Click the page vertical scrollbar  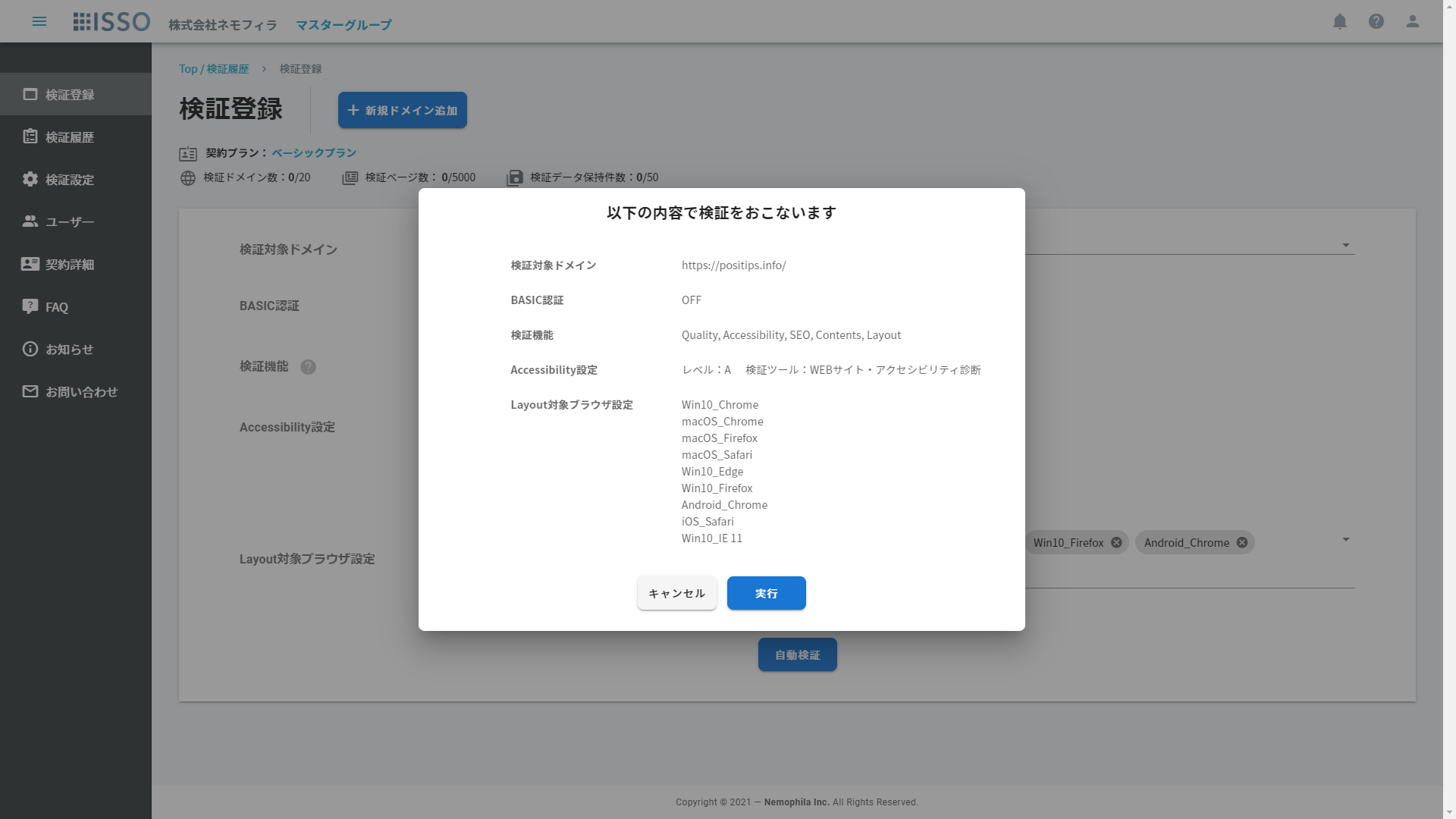1449,409
